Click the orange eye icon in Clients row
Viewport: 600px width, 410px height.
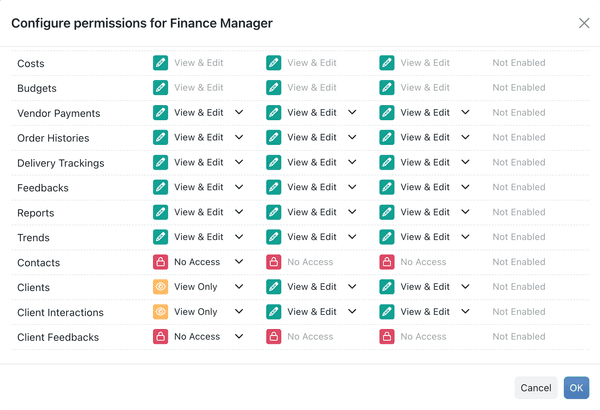160,287
